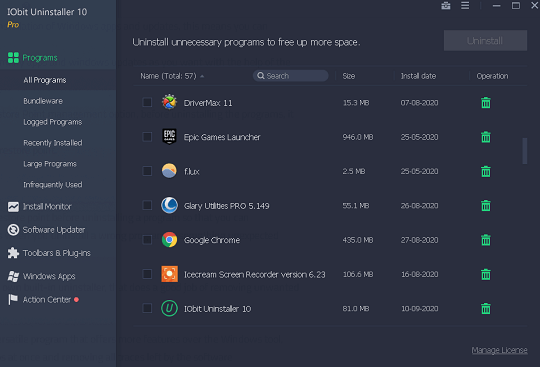Click the Glary Utilities crescent icon
The image size is (540, 367).
coord(169,205)
